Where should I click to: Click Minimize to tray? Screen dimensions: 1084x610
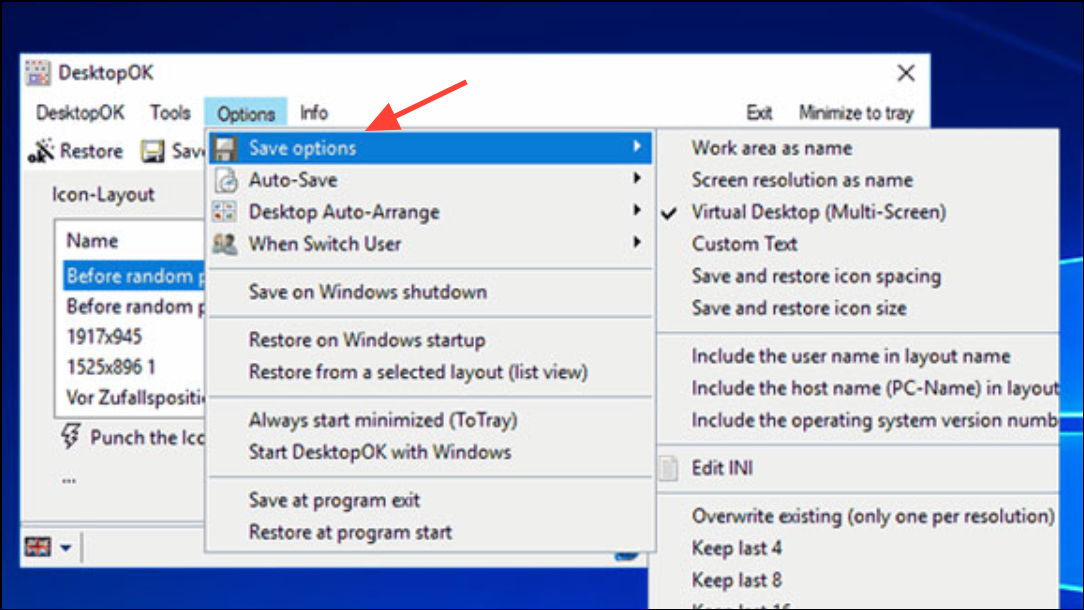[856, 113]
